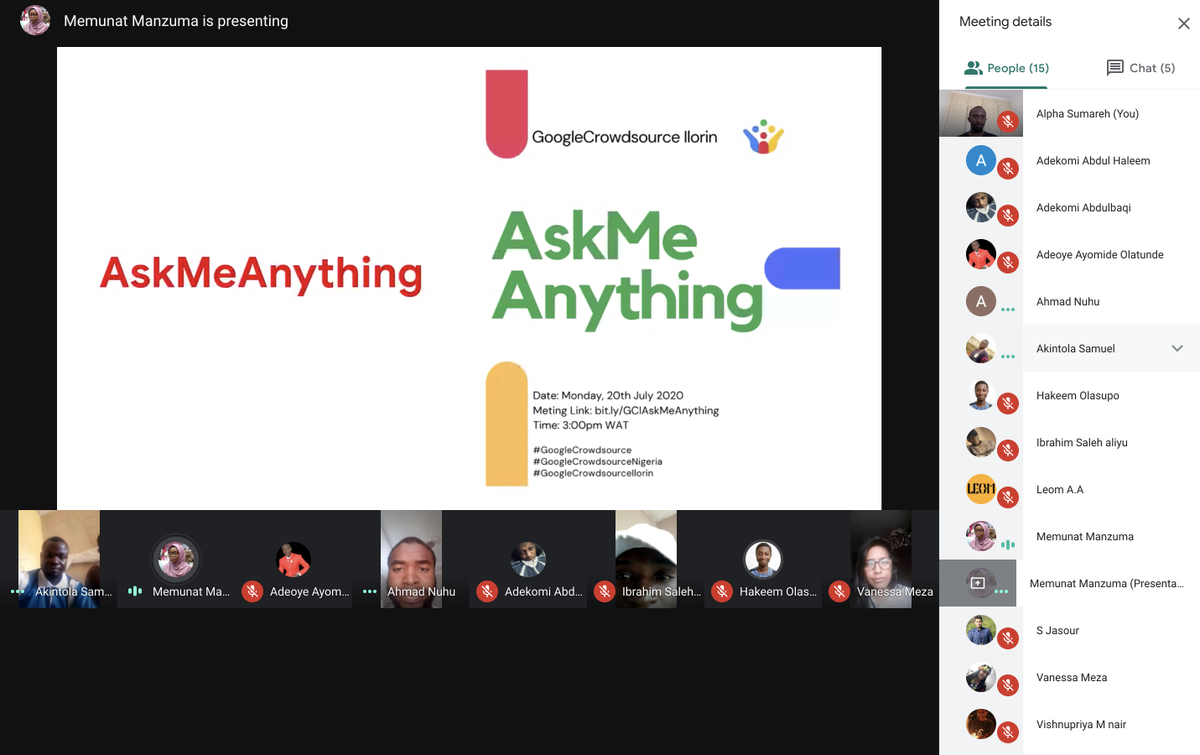This screenshot has width=1200, height=755.
Task: Select Memunat Manzuma in participant list
Action: 1085,537
